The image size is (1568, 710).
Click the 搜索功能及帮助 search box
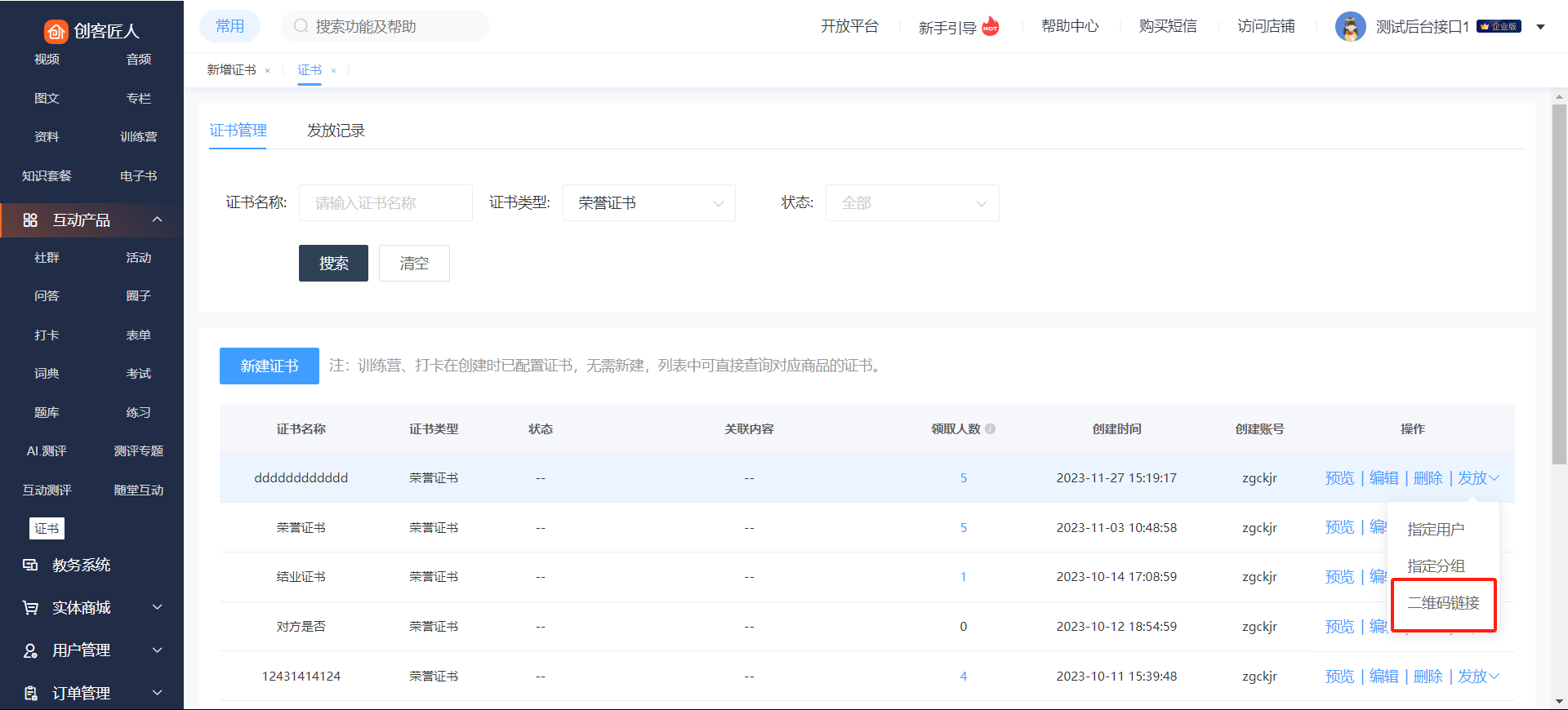[x=385, y=26]
